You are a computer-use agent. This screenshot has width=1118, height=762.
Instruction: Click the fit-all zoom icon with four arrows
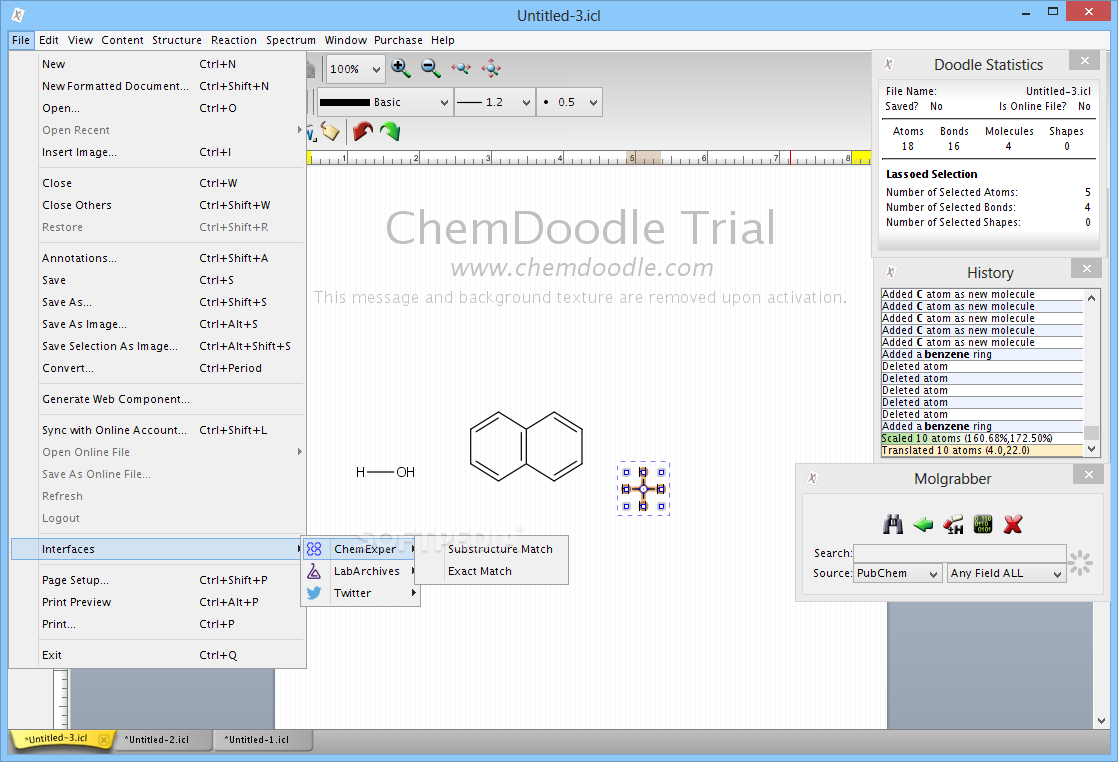click(x=491, y=68)
